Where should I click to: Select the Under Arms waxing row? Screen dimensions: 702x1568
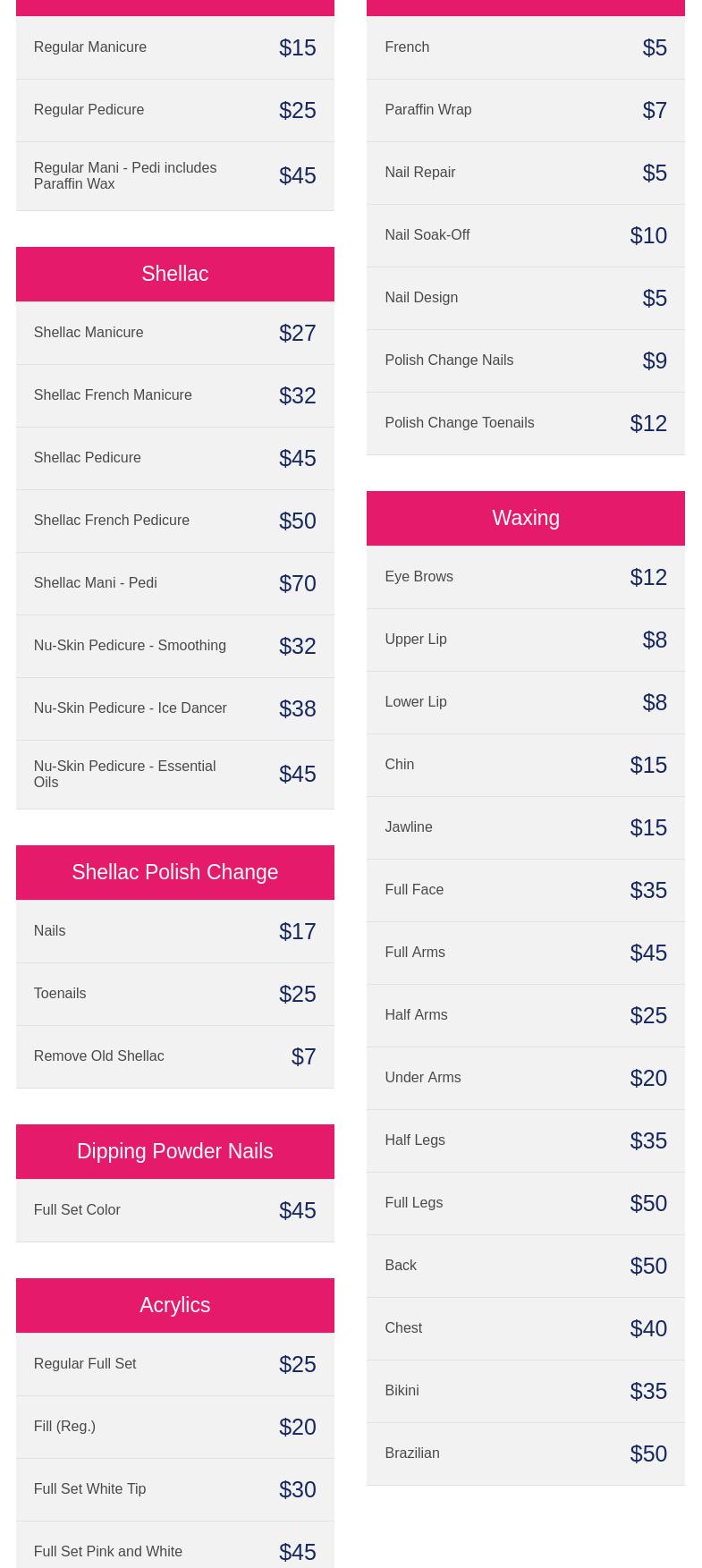[x=525, y=1078]
